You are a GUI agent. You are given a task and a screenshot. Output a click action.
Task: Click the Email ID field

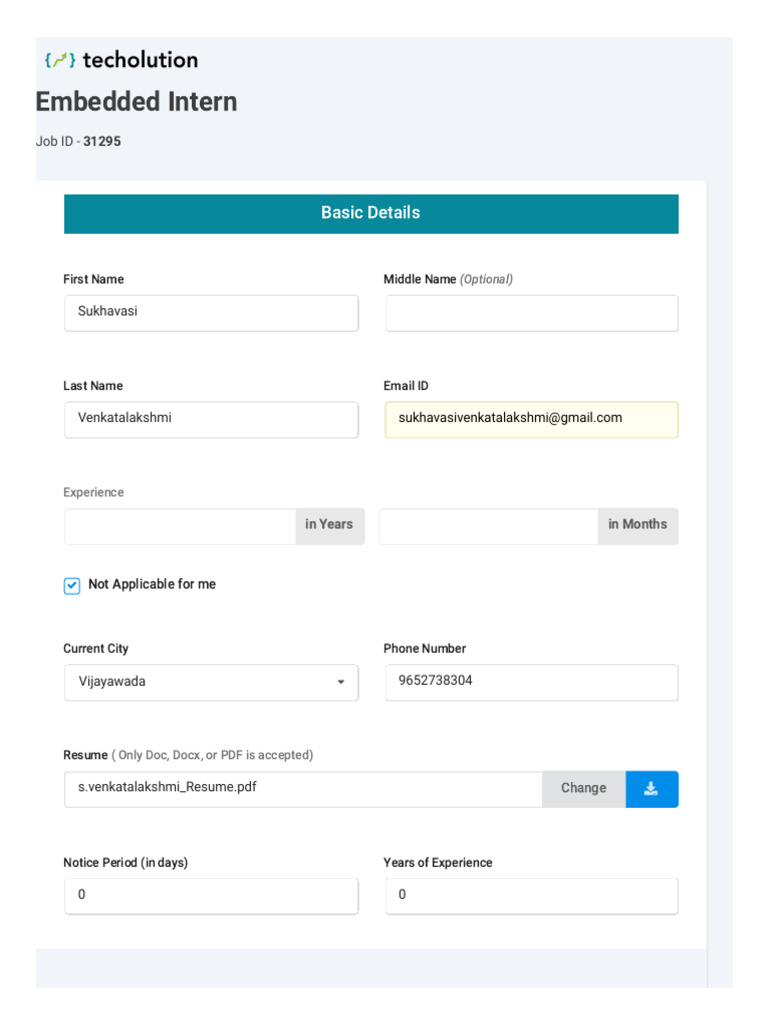[531, 420]
